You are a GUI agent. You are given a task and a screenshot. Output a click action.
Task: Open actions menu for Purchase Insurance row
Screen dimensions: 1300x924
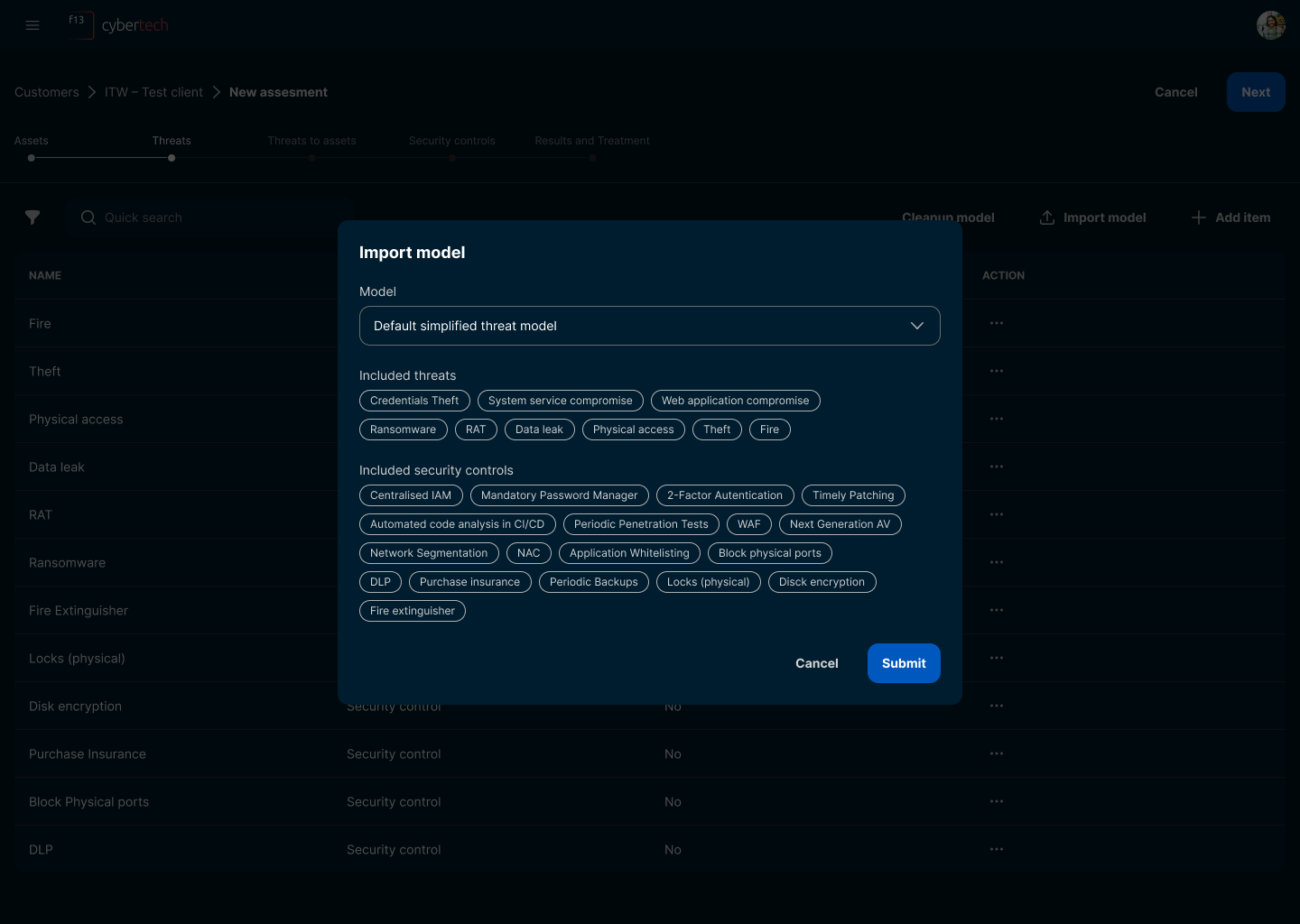(x=996, y=753)
